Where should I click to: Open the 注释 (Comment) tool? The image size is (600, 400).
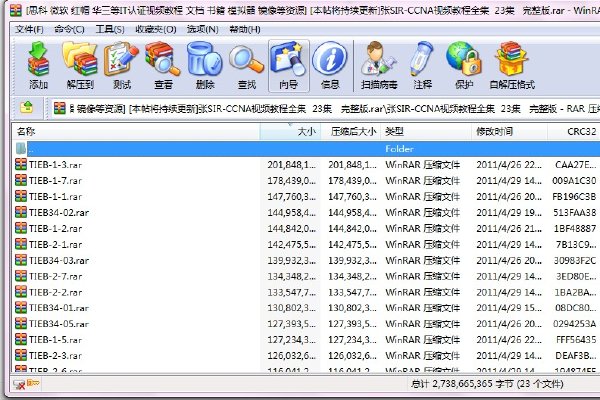click(422, 66)
